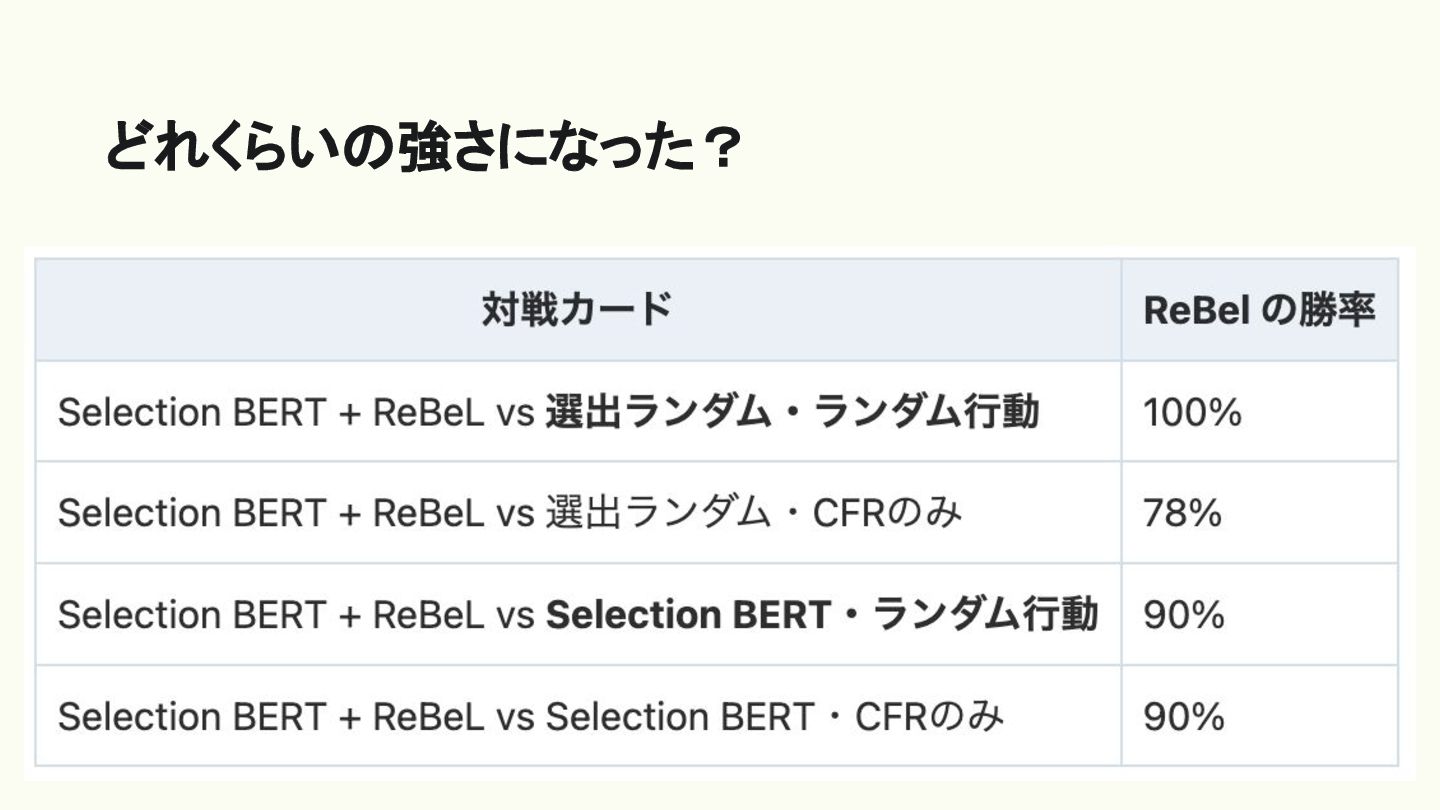
Task: Click the word "vs" in the 78% row
Action: [x=515, y=513]
